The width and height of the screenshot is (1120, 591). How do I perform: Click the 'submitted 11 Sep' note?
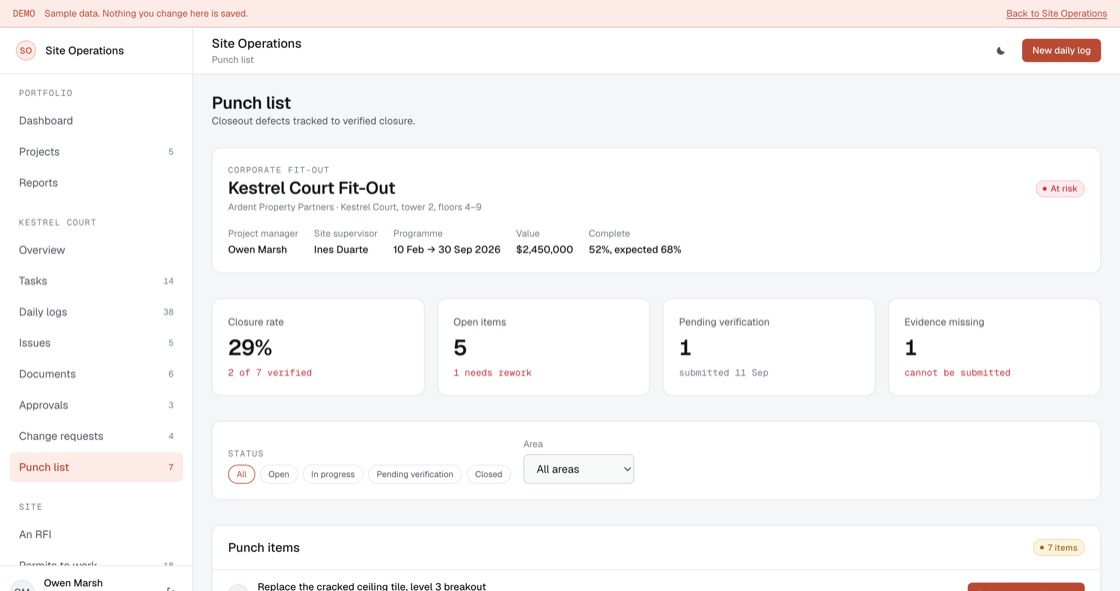pos(724,373)
